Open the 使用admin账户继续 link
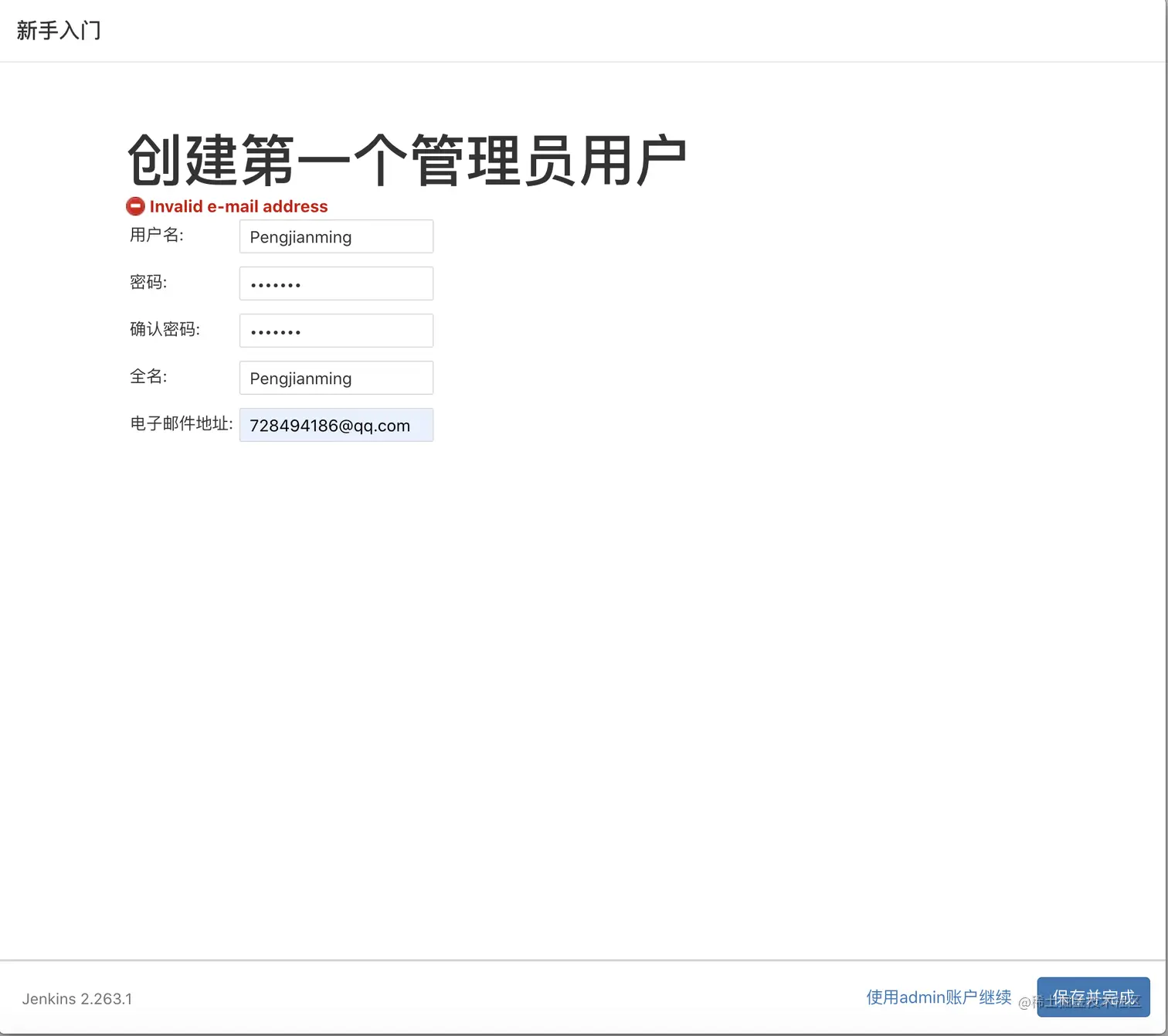The image size is (1168, 1036). click(939, 997)
